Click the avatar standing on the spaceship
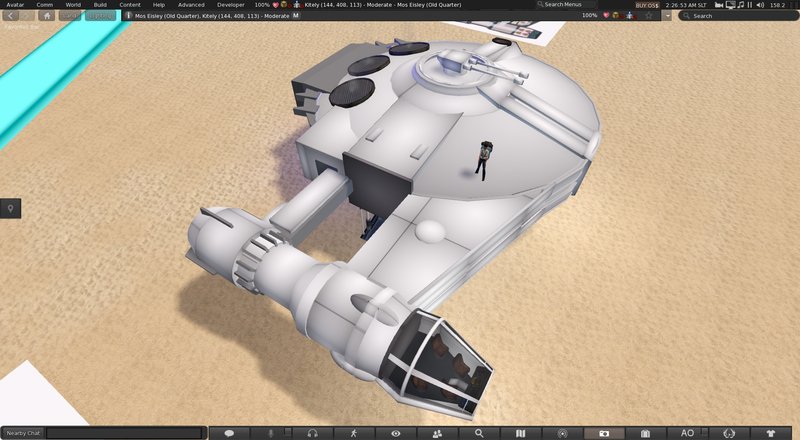 pos(483,160)
